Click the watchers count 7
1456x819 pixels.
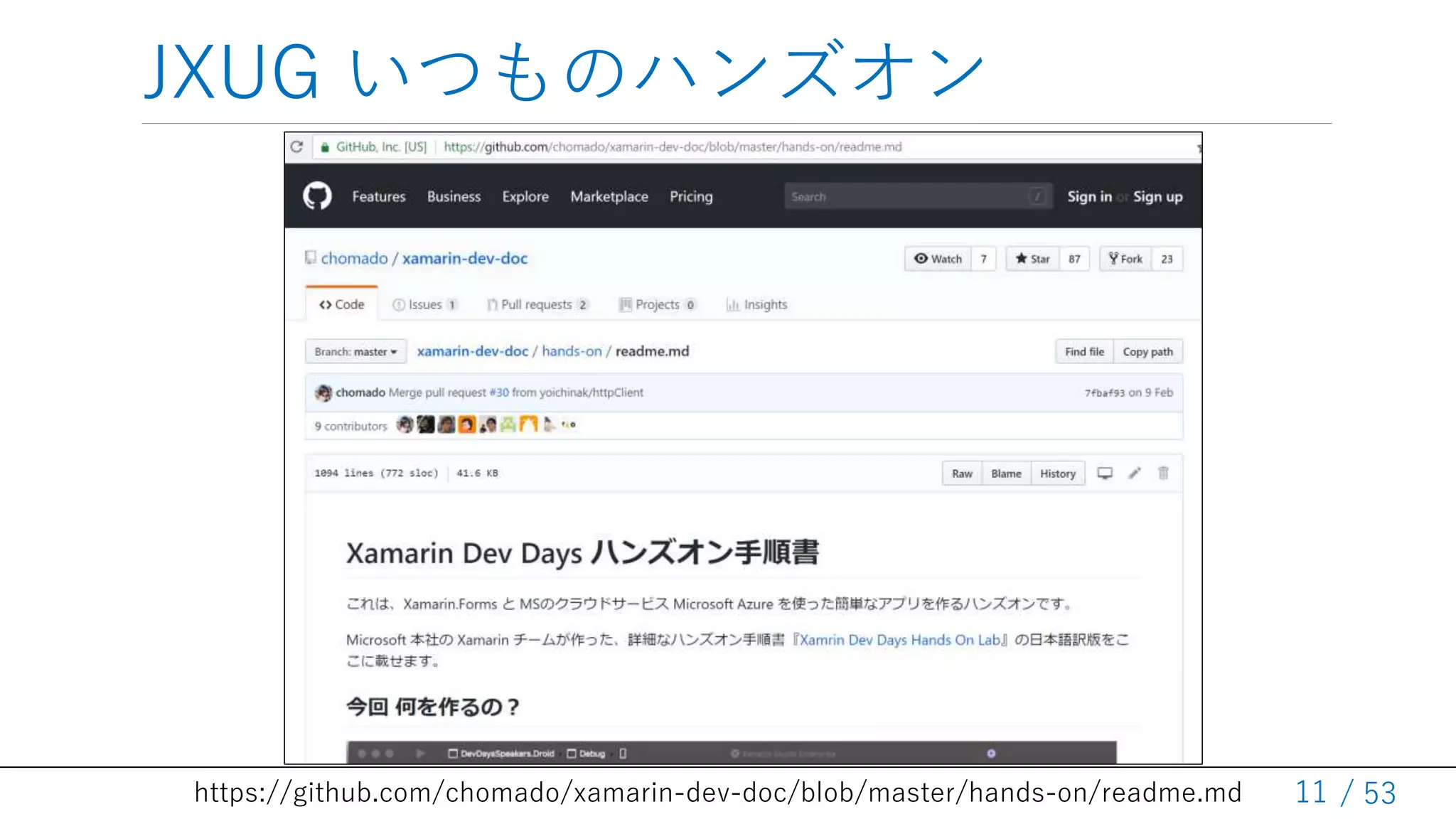pyautogui.click(x=984, y=259)
